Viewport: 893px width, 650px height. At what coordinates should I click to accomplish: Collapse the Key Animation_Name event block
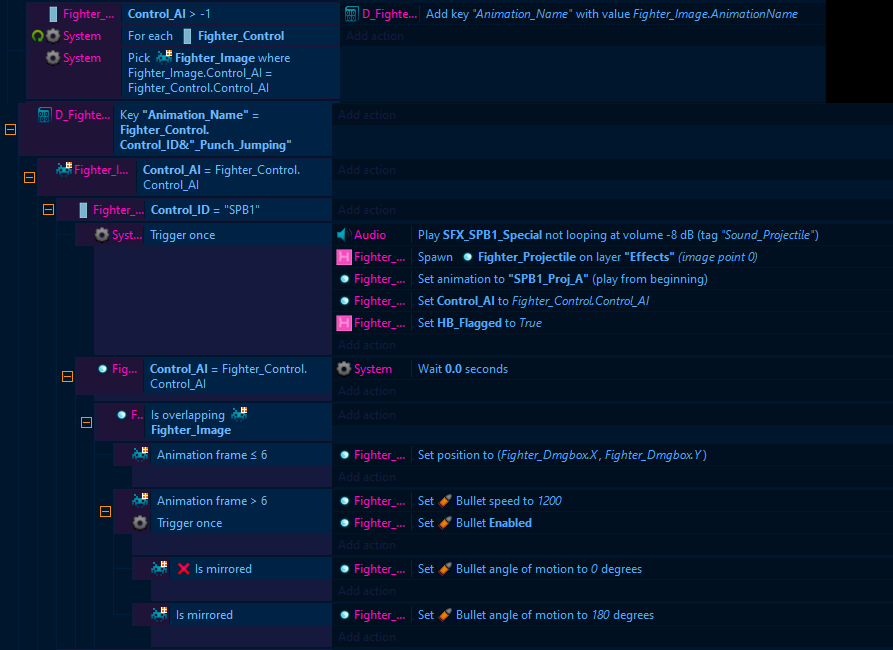pos(10,130)
